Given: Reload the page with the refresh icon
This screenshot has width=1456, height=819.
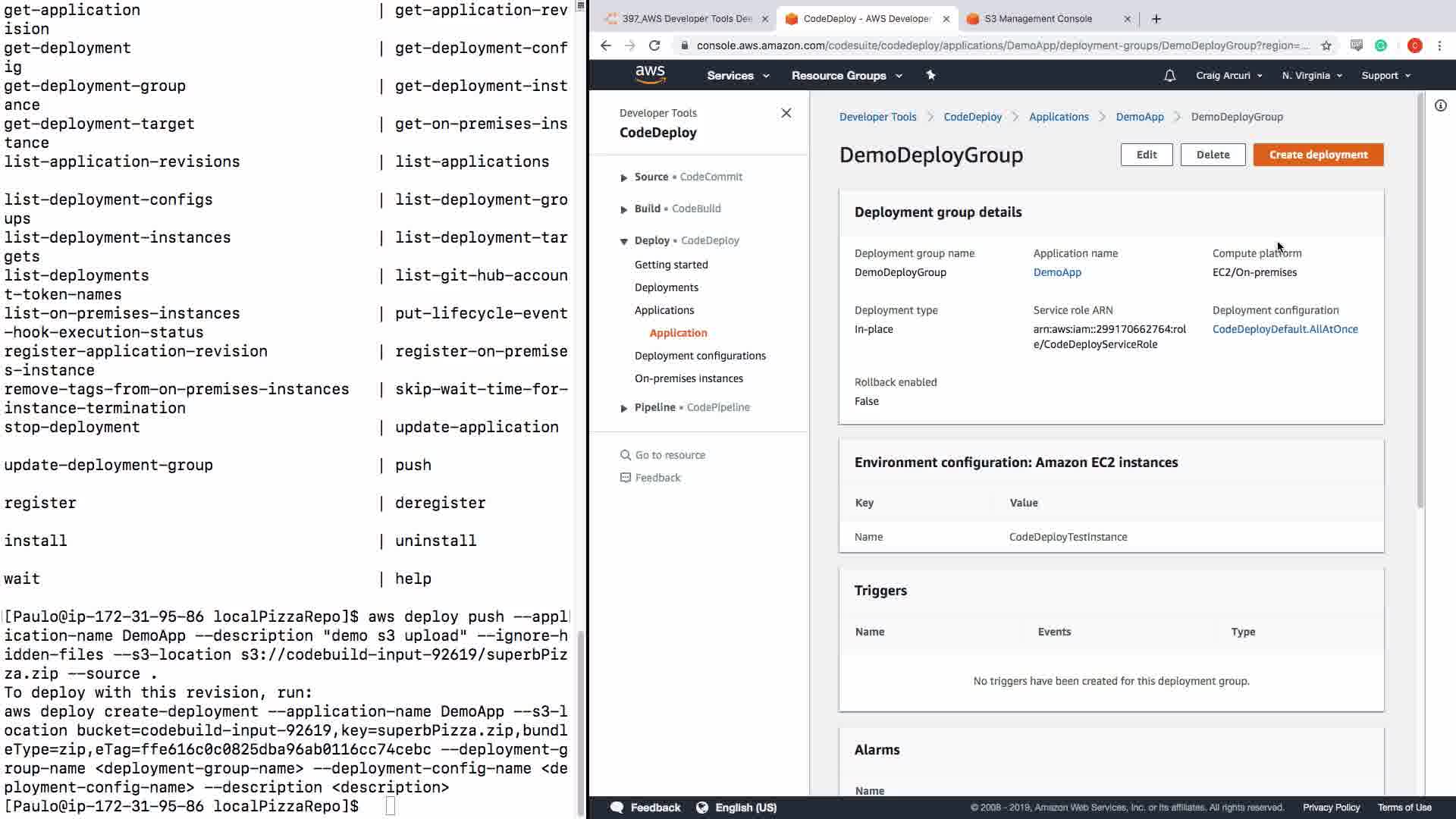Looking at the screenshot, I should click(x=654, y=45).
